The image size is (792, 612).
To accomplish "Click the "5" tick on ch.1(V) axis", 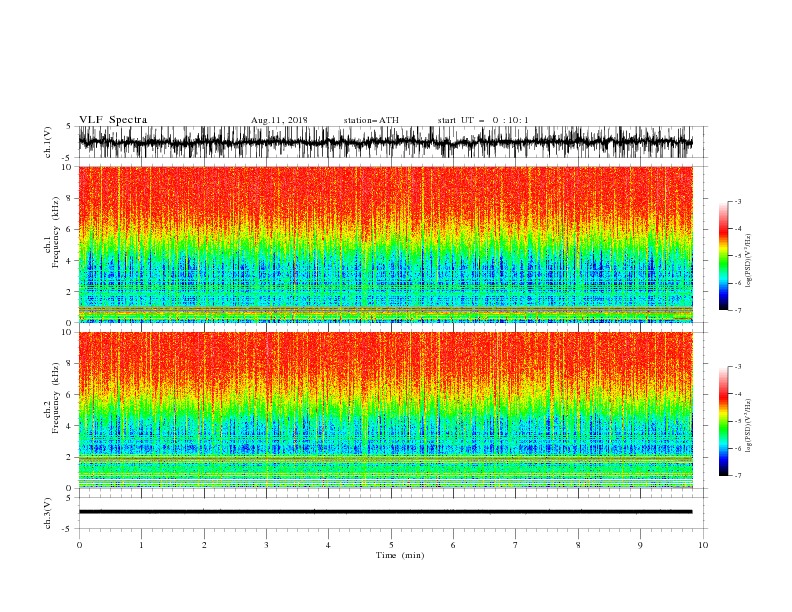I will 69,127.
